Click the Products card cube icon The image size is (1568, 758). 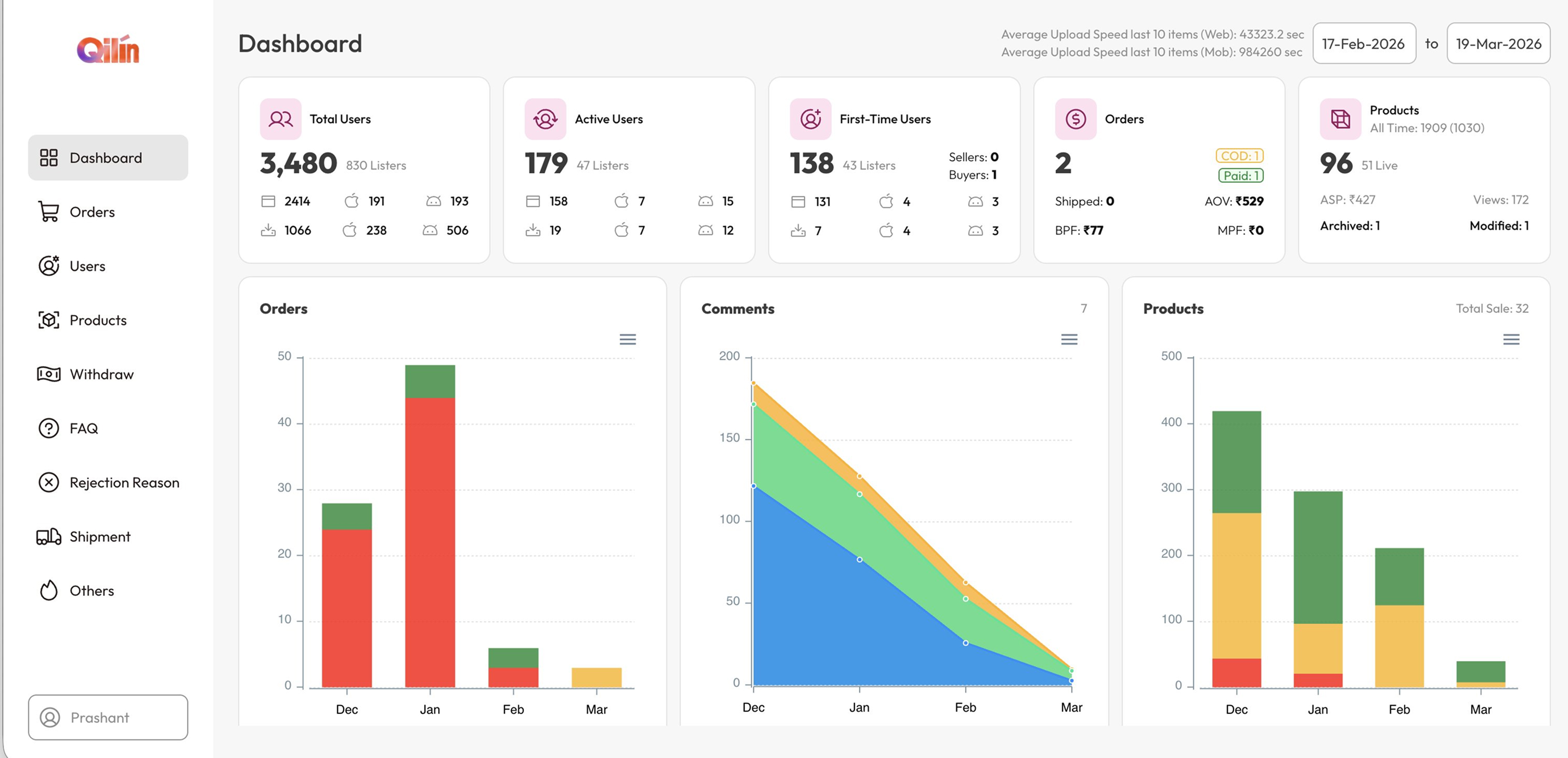point(1340,119)
